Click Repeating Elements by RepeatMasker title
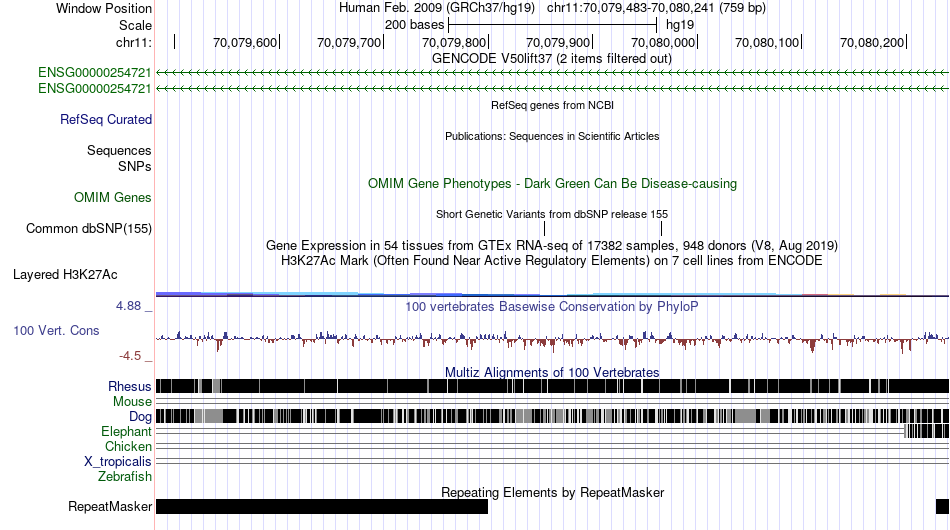 pos(552,492)
